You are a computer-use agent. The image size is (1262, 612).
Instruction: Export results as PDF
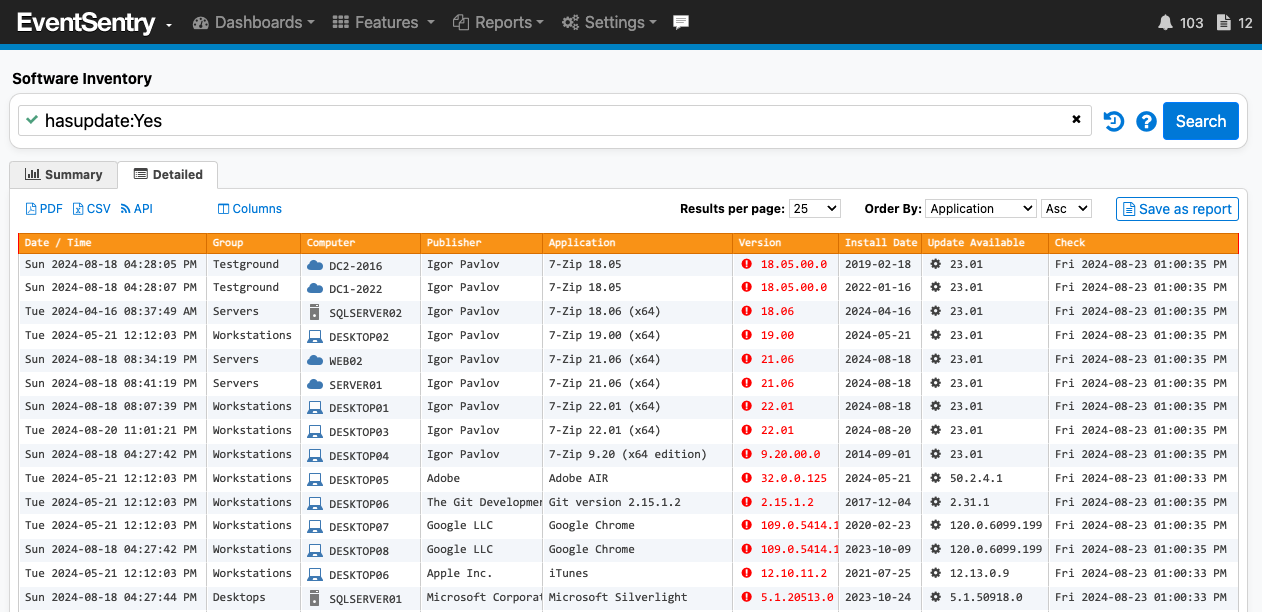44,209
